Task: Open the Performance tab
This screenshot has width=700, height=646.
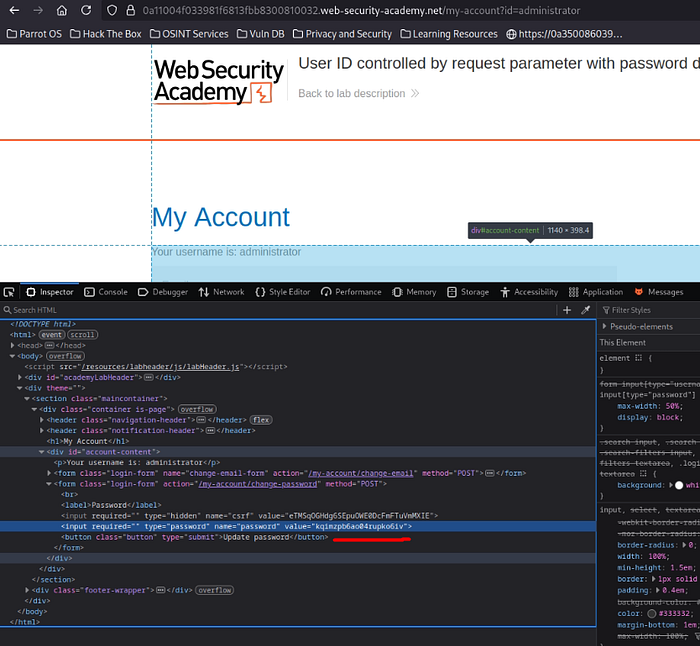Action: (x=351, y=292)
